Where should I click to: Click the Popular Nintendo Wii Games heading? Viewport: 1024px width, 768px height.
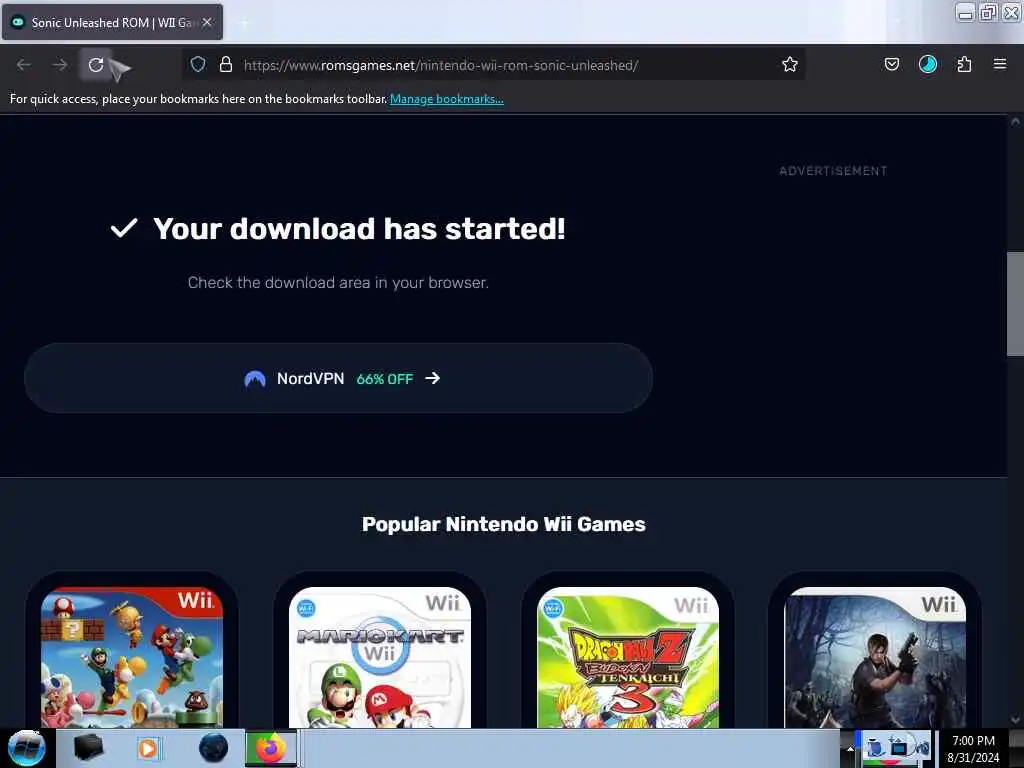pos(504,524)
